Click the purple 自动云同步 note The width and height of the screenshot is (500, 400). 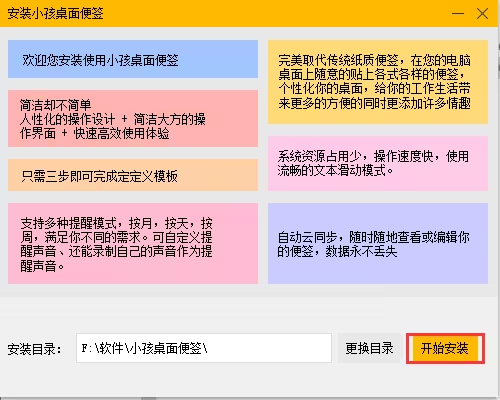pyautogui.click(x=378, y=244)
